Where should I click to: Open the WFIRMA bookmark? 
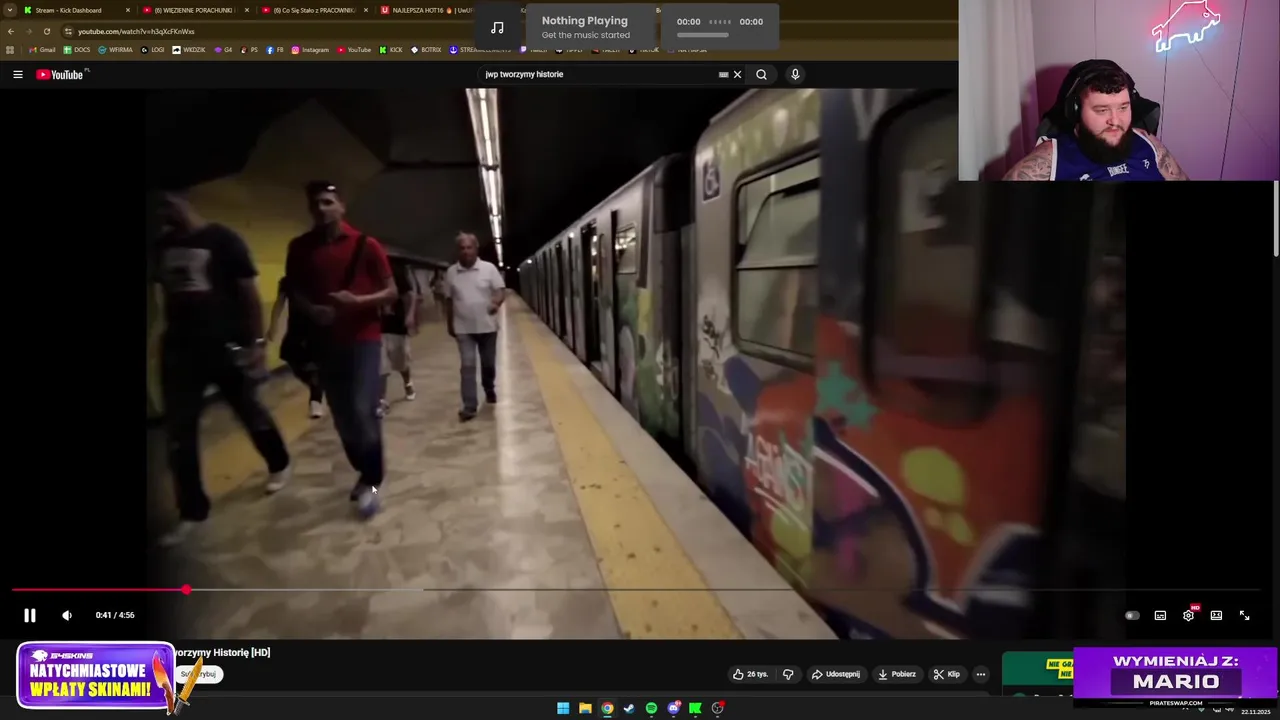point(115,49)
